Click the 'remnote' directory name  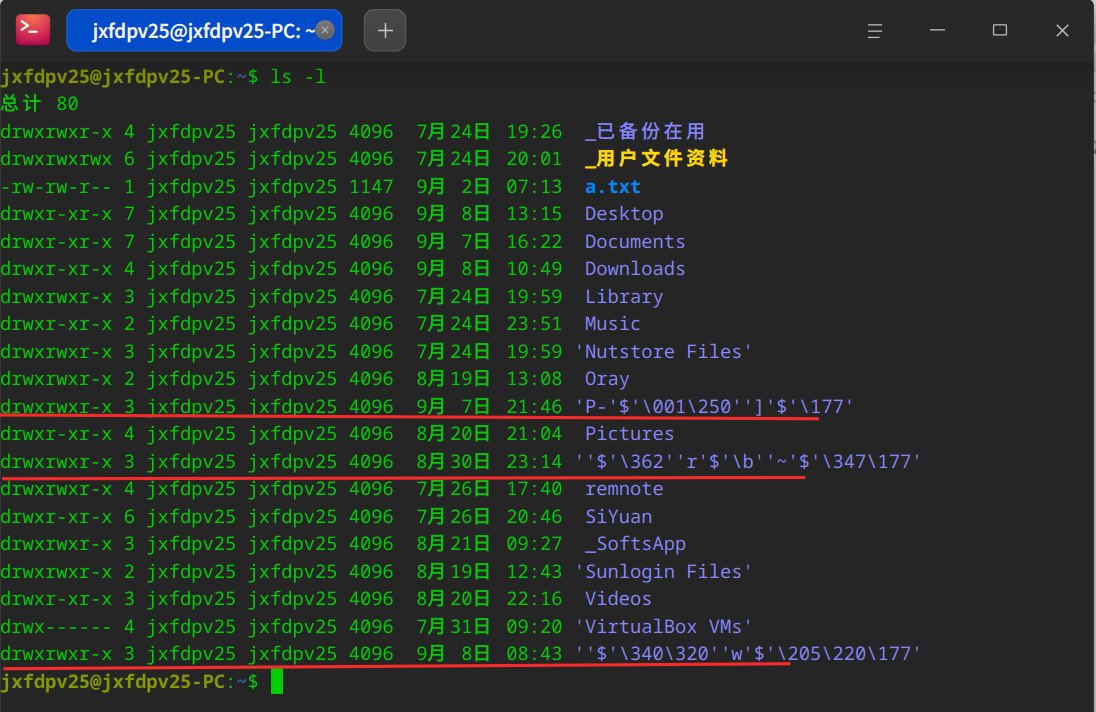coord(623,489)
